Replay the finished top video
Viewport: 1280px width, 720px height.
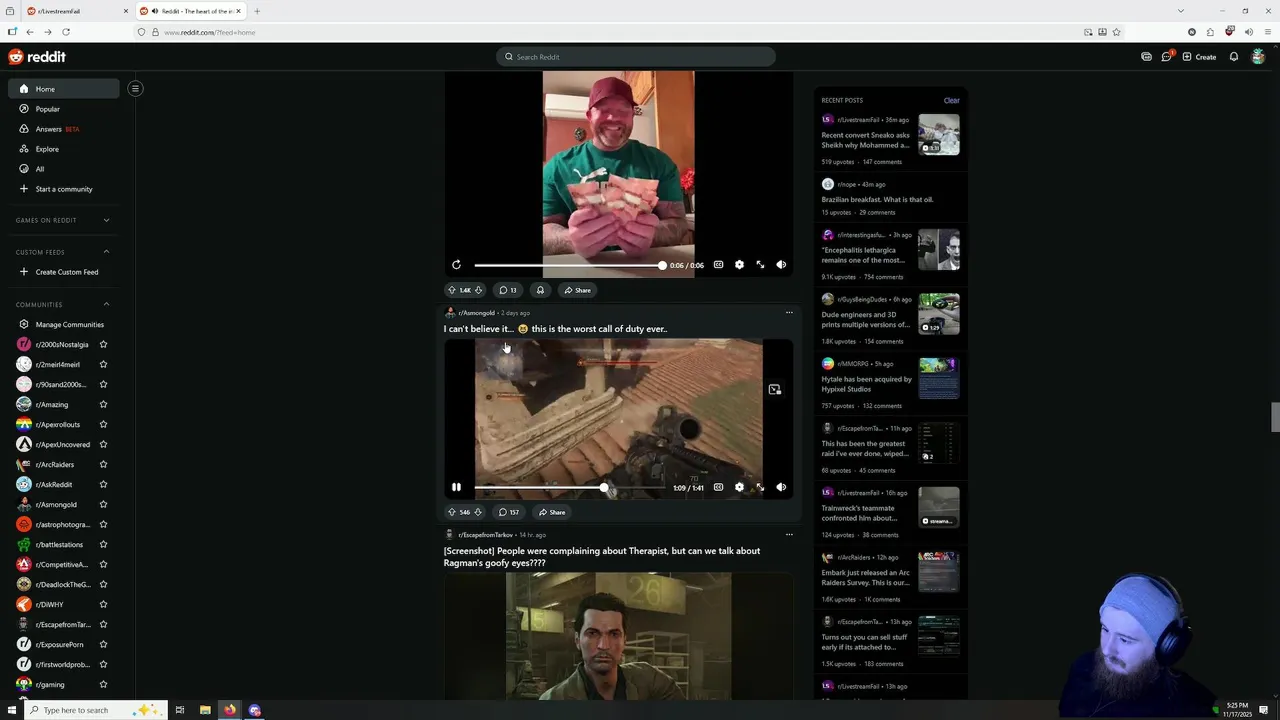pyautogui.click(x=456, y=265)
